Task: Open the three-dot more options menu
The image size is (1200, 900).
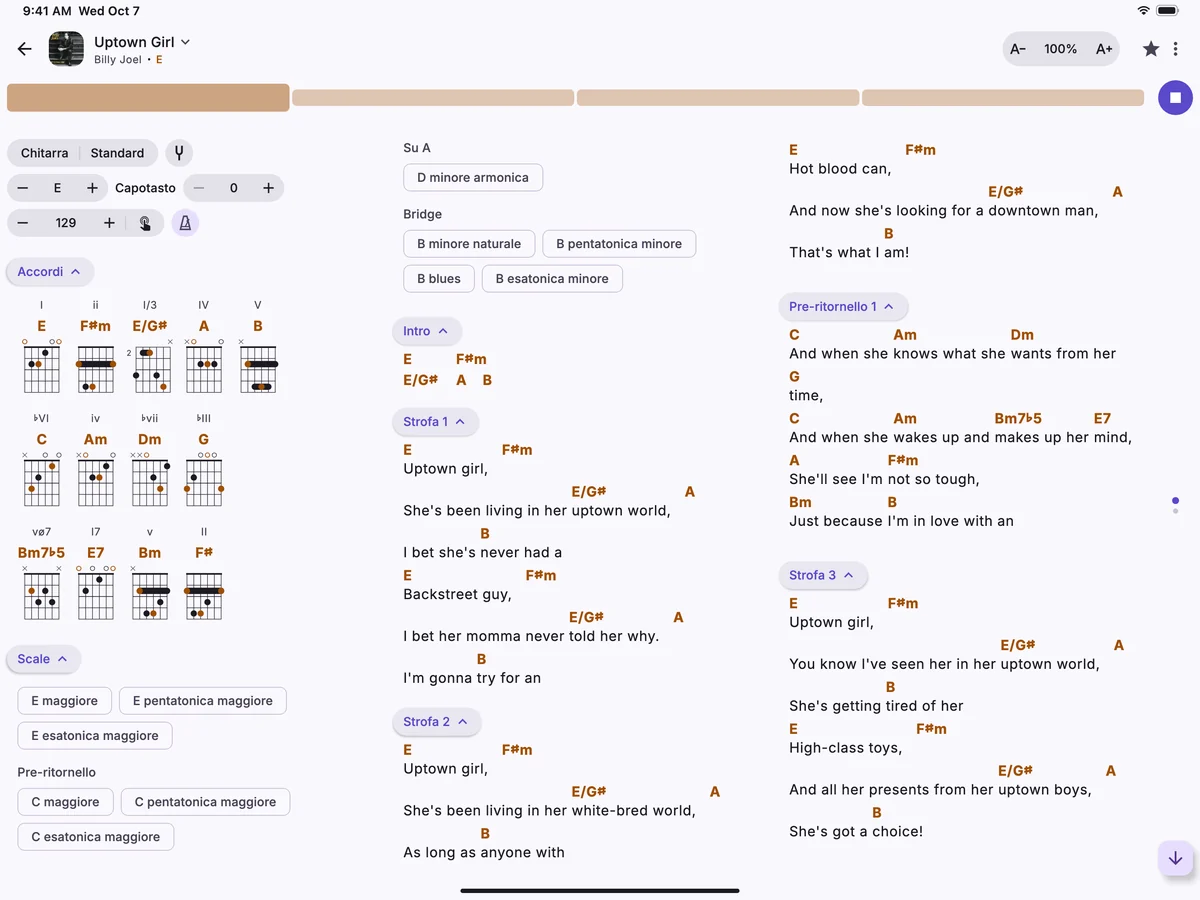Action: click(1176, 49)
